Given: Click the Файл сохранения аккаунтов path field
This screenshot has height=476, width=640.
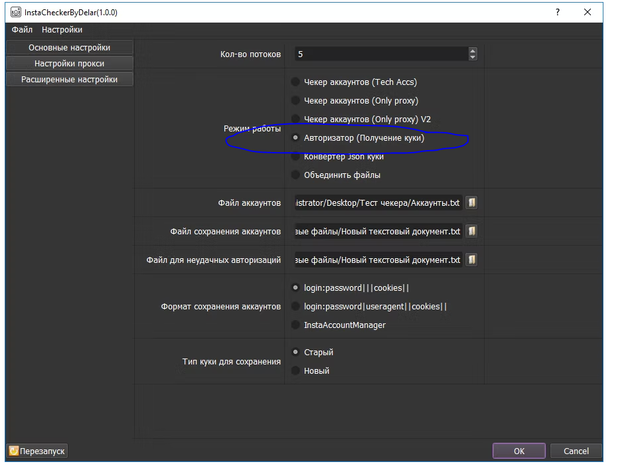Looking at the screenshot, I should [x=379, y=231].
